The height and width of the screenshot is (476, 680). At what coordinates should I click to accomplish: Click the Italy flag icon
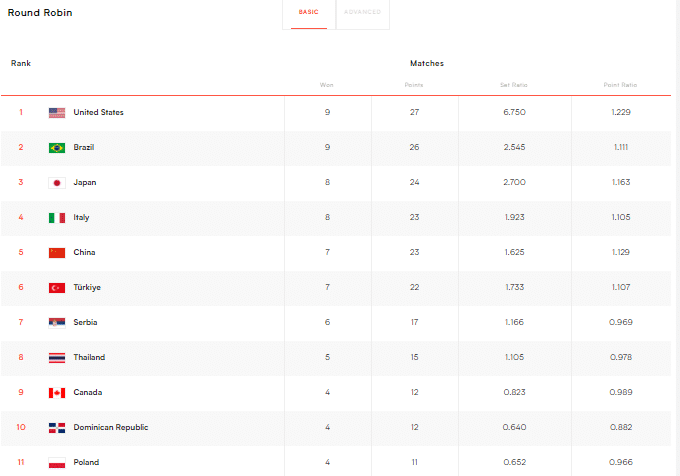click(57, 218)
